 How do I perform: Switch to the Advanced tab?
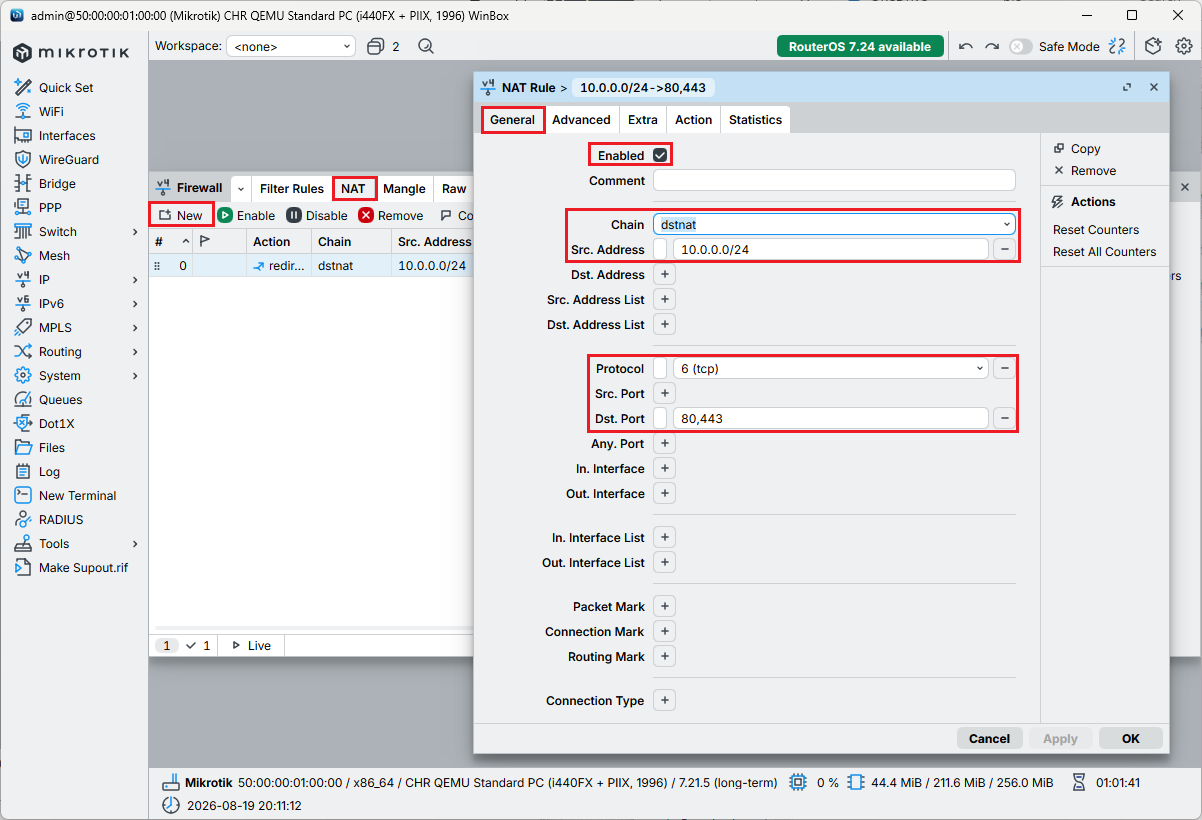[581, 119]
